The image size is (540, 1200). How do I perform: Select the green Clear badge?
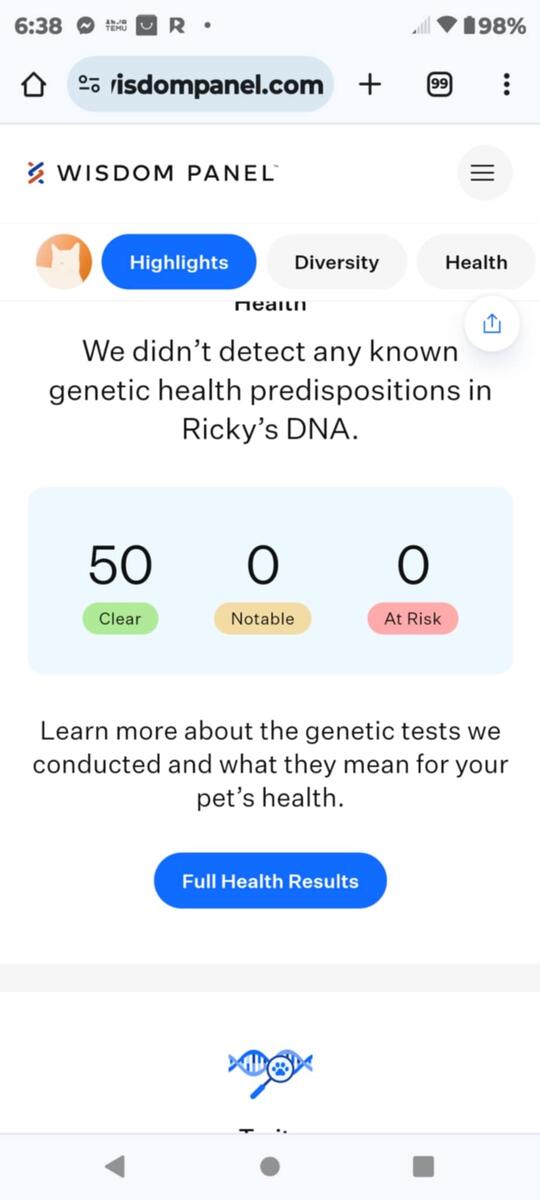120,619
